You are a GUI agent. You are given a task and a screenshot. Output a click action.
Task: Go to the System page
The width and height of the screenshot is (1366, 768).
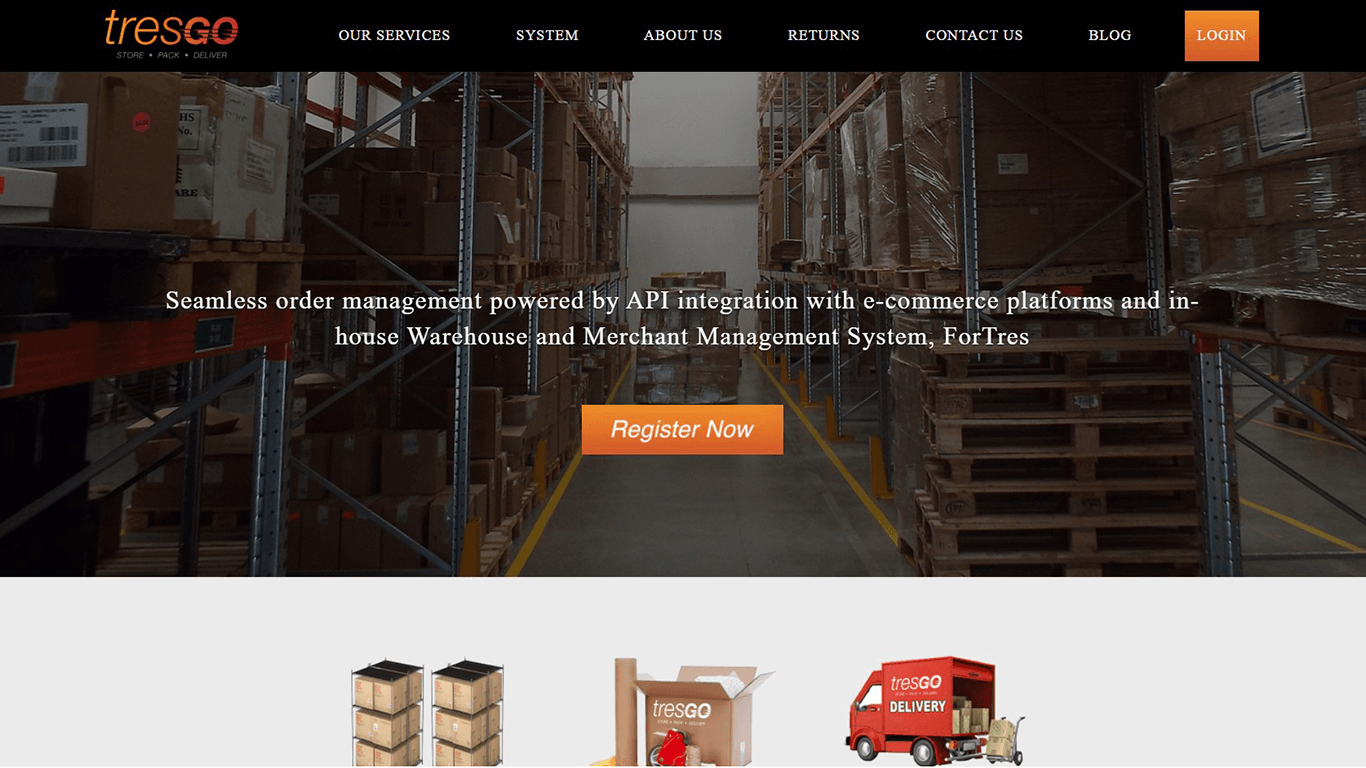(547, 35)
